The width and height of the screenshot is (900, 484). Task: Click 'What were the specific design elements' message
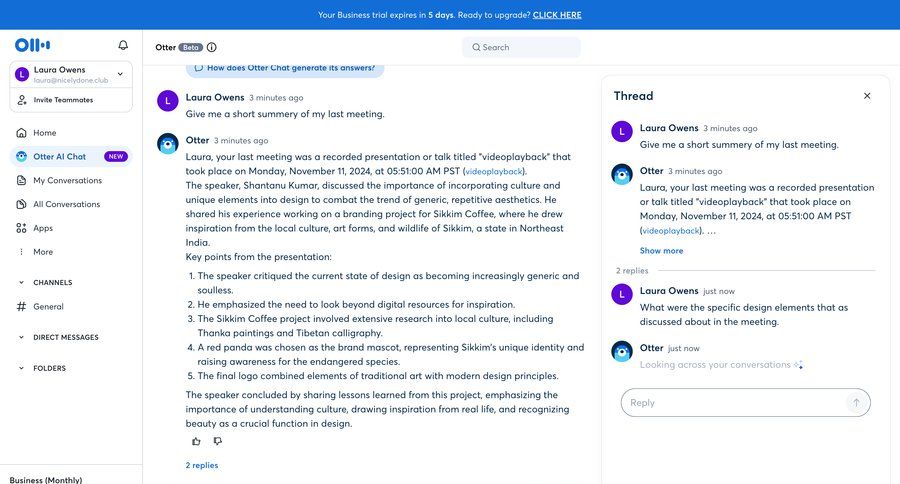(744, 315)
